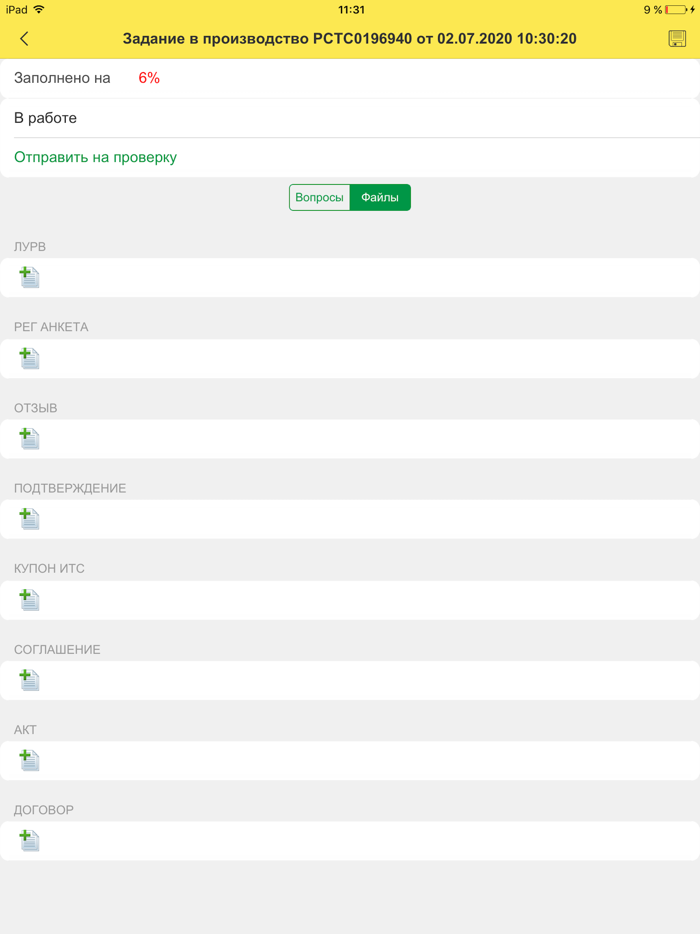Add file under АКТ section

coord(29,760)
